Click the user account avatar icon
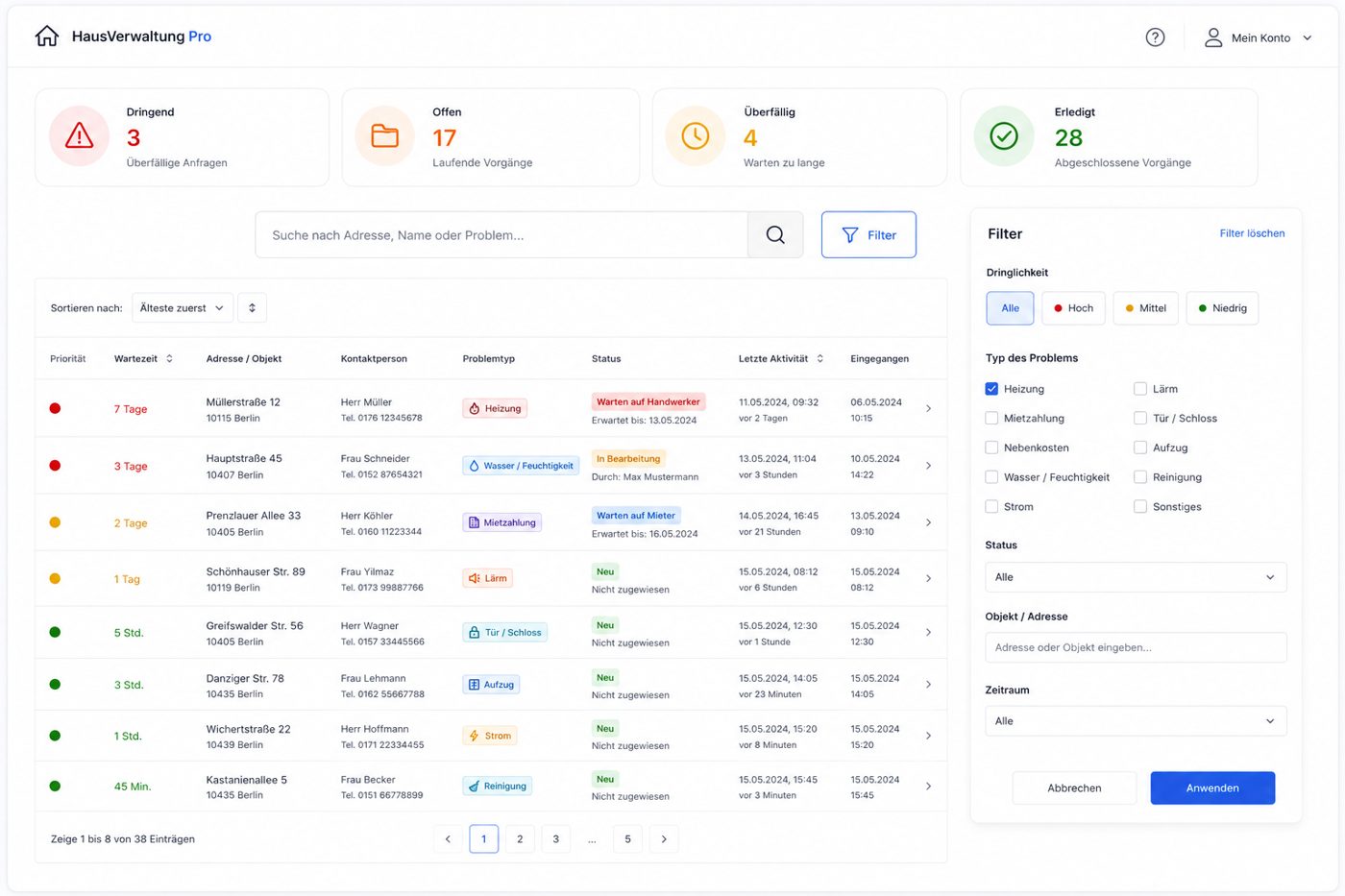 point(1213,37)
